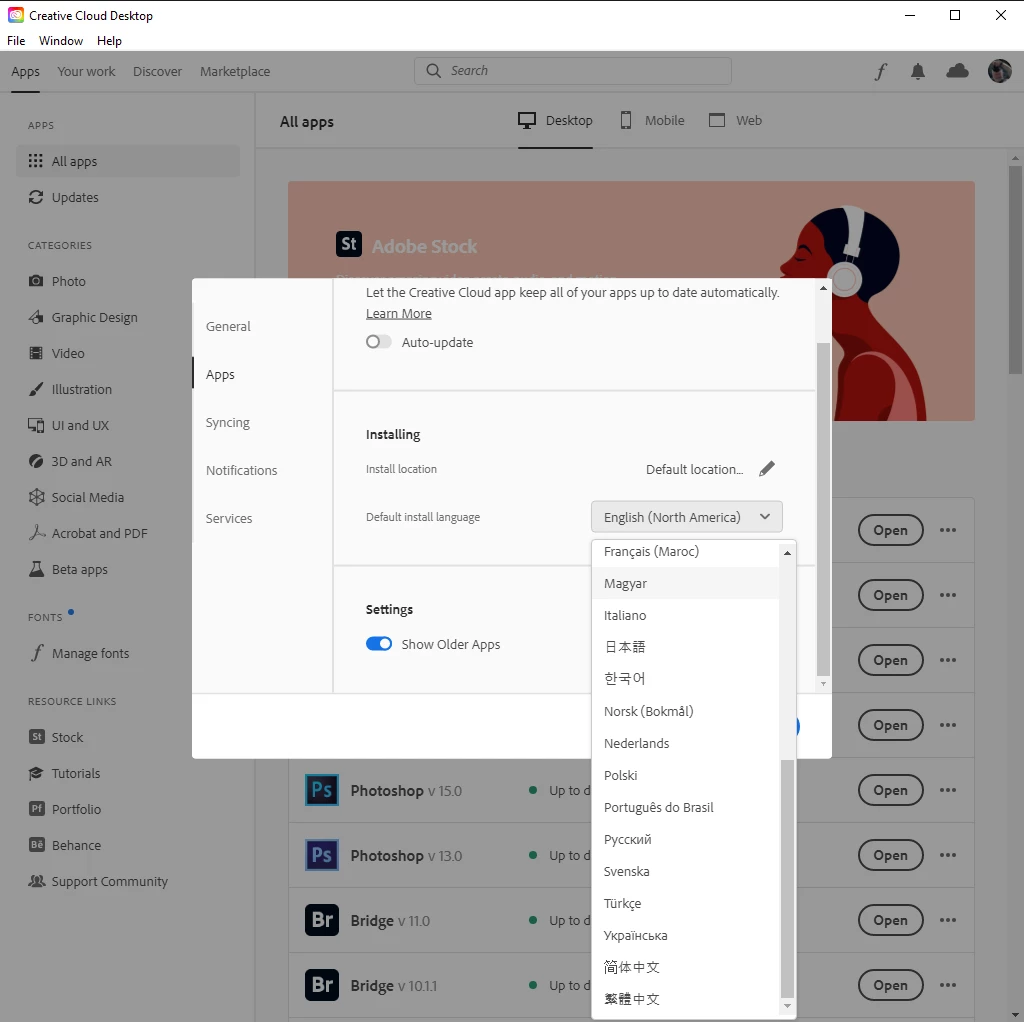Switch to the Marketplace tab
This screenshot has height=1022, width=1024.
(x=235, y=71)
